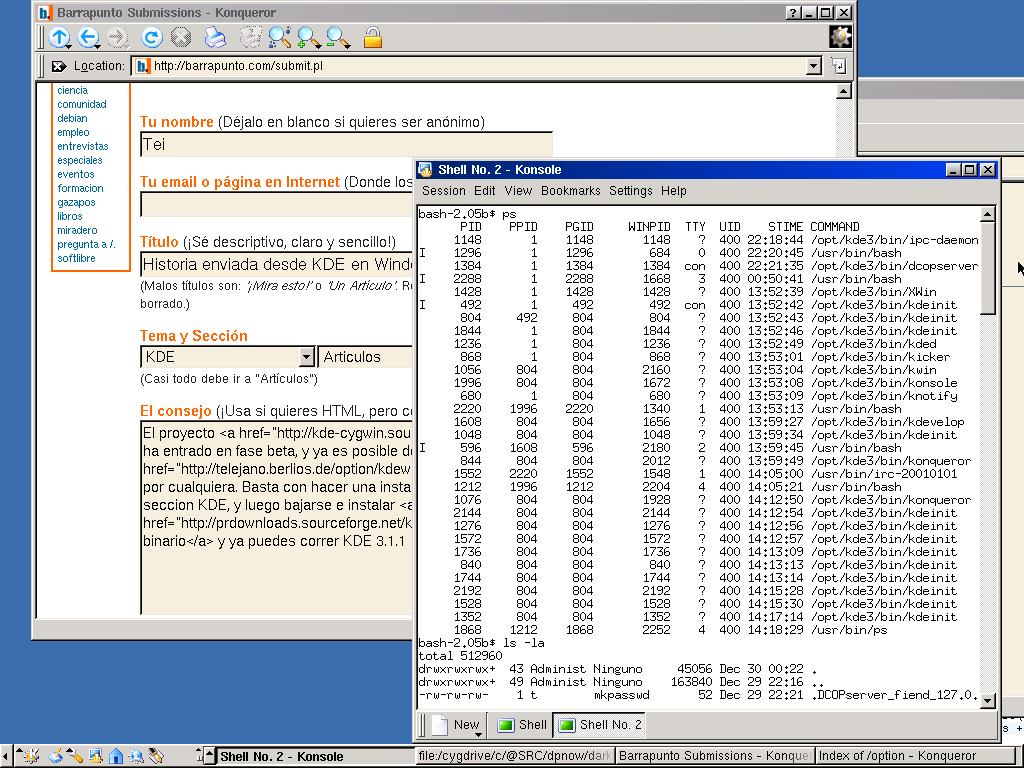The image size is (1024, 768).
Task: Activate Barrapunto Submissions taskbar button
Action: pos(714,756)
